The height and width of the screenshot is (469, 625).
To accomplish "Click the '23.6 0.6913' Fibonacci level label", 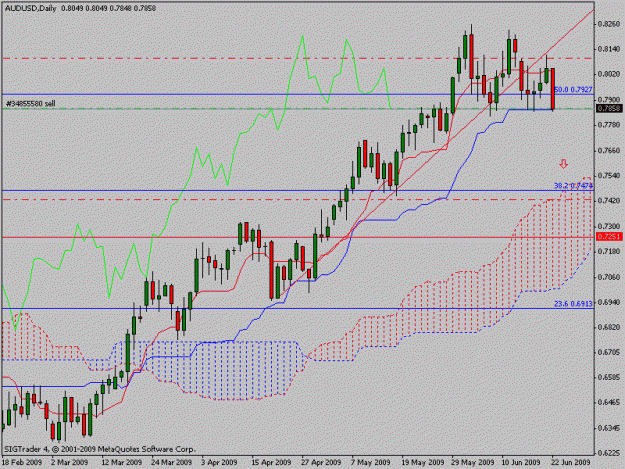I will click(573, 304).
